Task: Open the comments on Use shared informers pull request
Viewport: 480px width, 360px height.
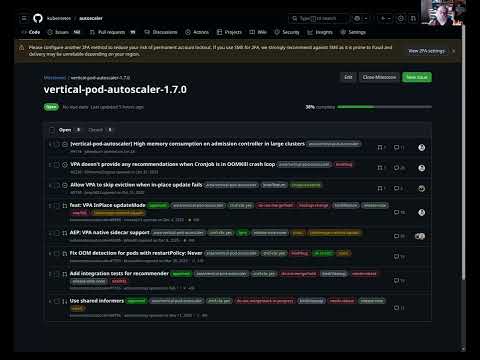Action: (x=399, y=308)
